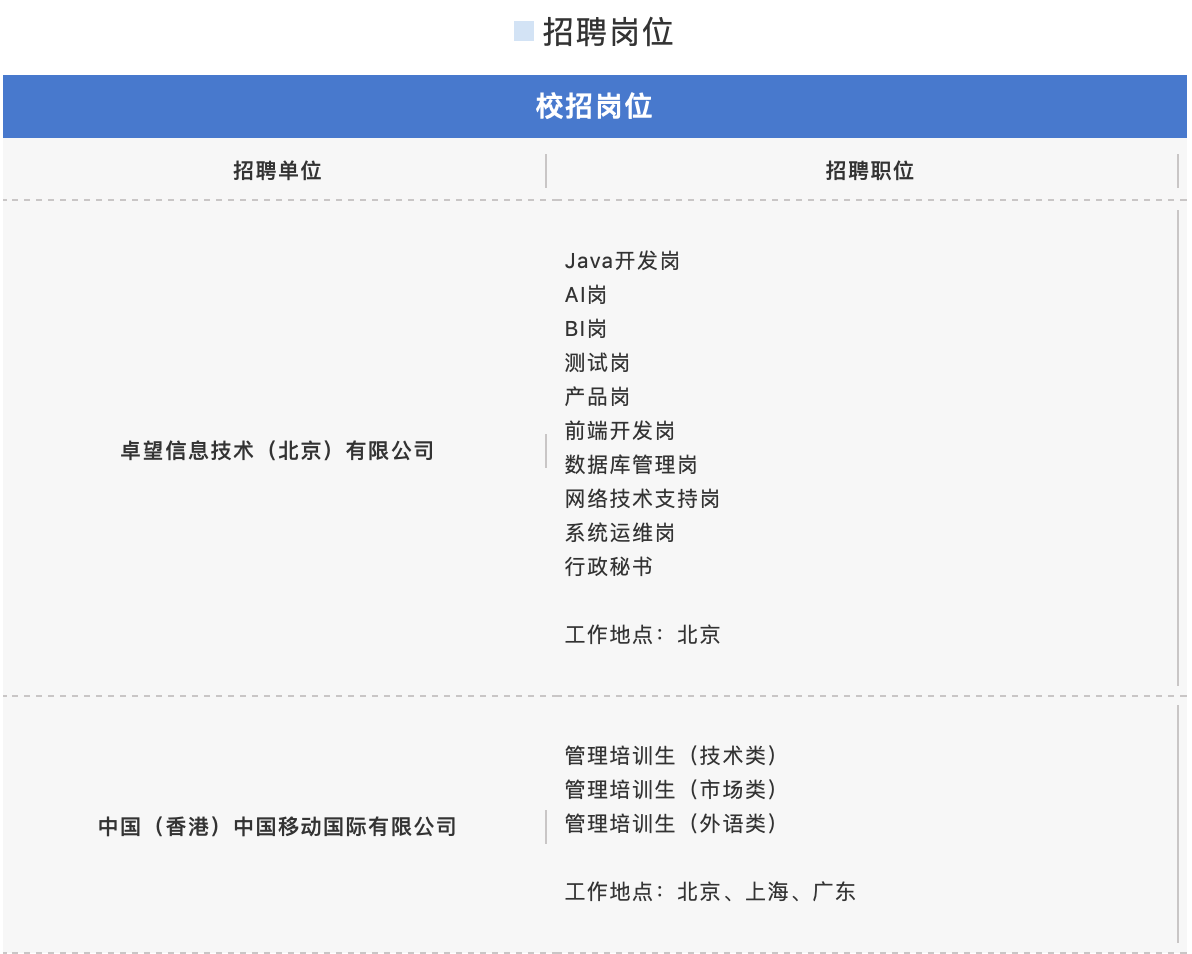Select the 校招岗位 blue banner title
Image resolution: width=1192 pixels, height=954 pixels.
pos(594,106)
